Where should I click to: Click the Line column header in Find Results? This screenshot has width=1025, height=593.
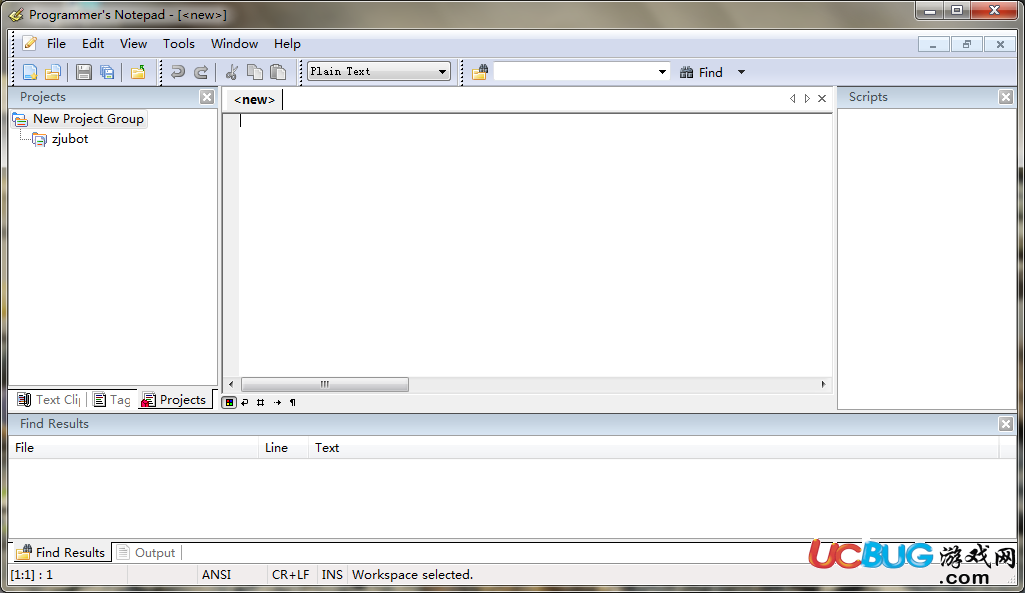coord(283,448)
